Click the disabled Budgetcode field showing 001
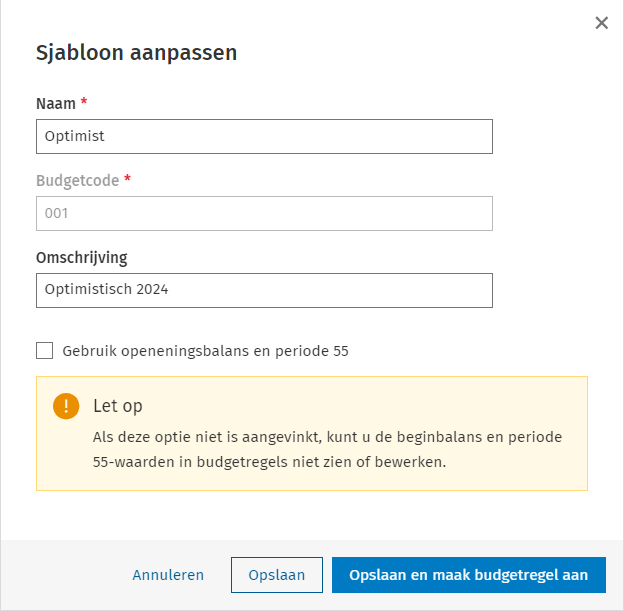 click(264, 213)
